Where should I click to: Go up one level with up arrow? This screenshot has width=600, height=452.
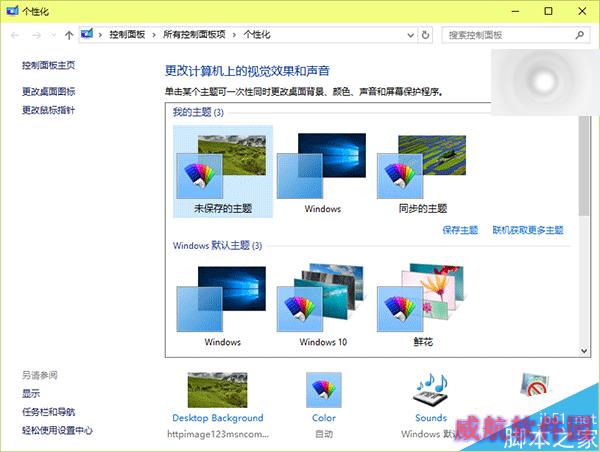69,35
